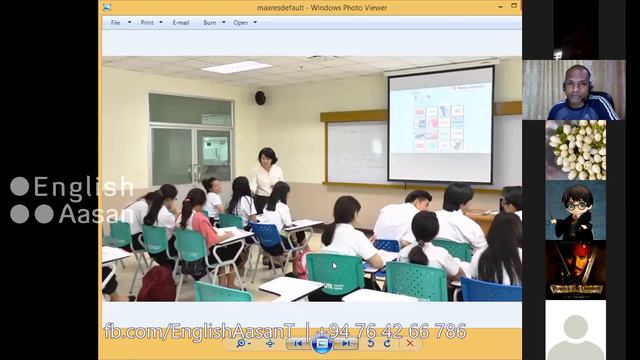Skip to the next photo
This screenshot has height=360, width=640.
point(346,344)
